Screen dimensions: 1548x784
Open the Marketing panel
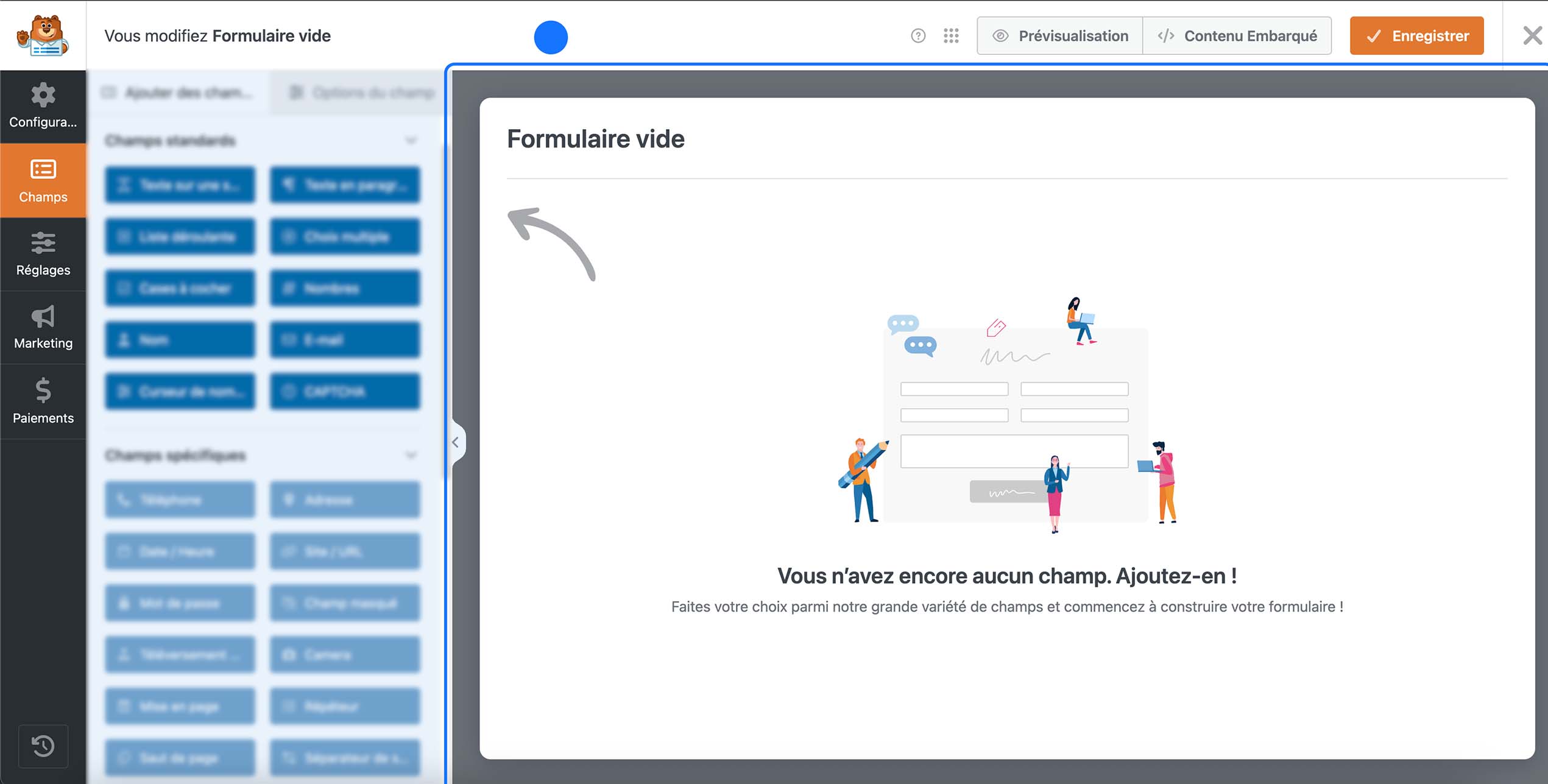43,328
